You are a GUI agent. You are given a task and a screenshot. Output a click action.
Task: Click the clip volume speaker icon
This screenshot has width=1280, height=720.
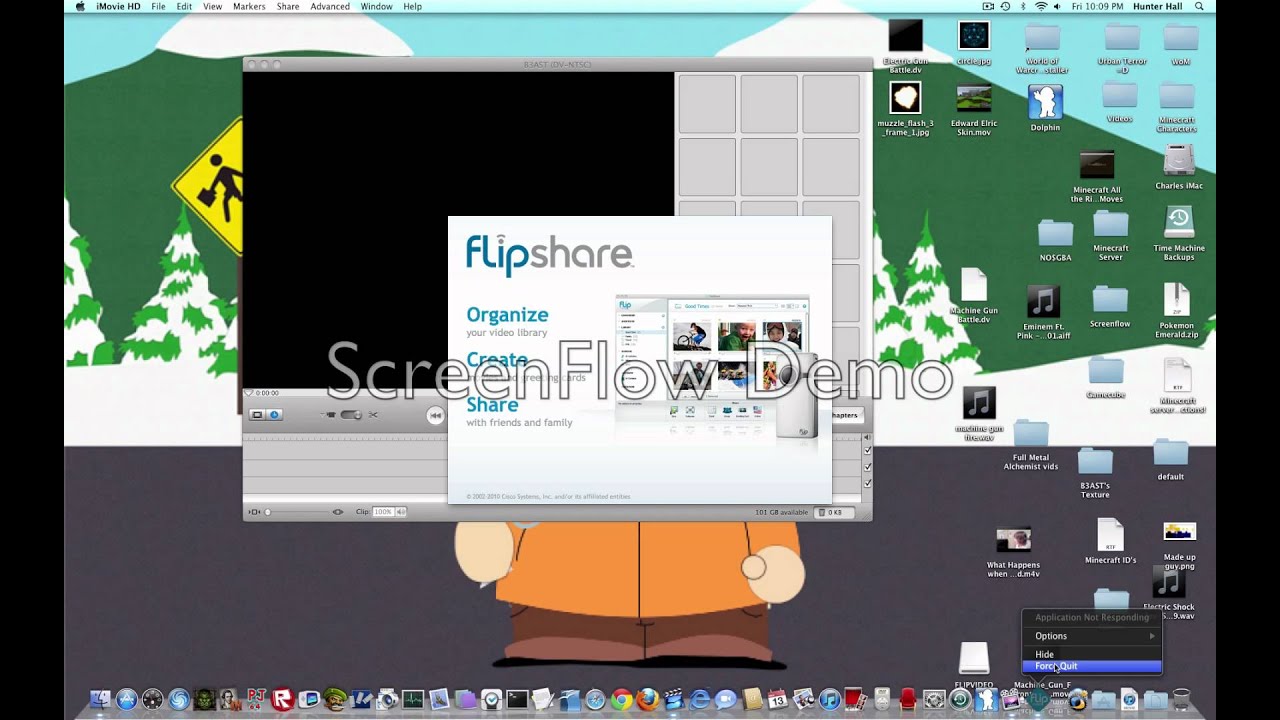point(400,512)
